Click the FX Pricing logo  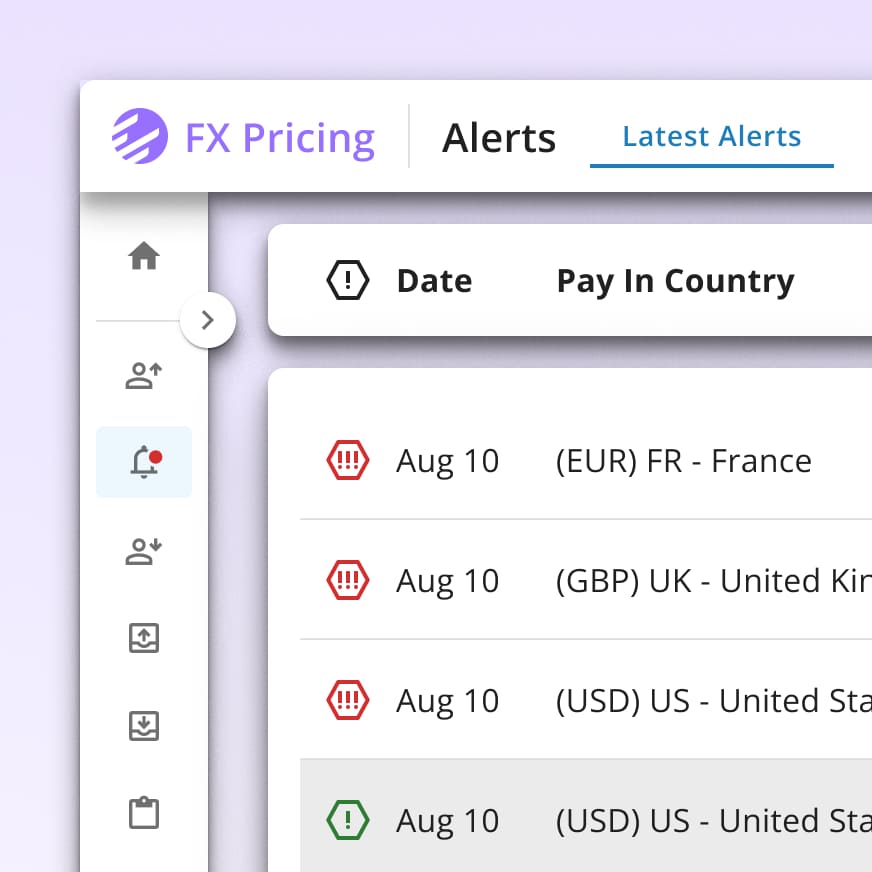coord(243,137)
